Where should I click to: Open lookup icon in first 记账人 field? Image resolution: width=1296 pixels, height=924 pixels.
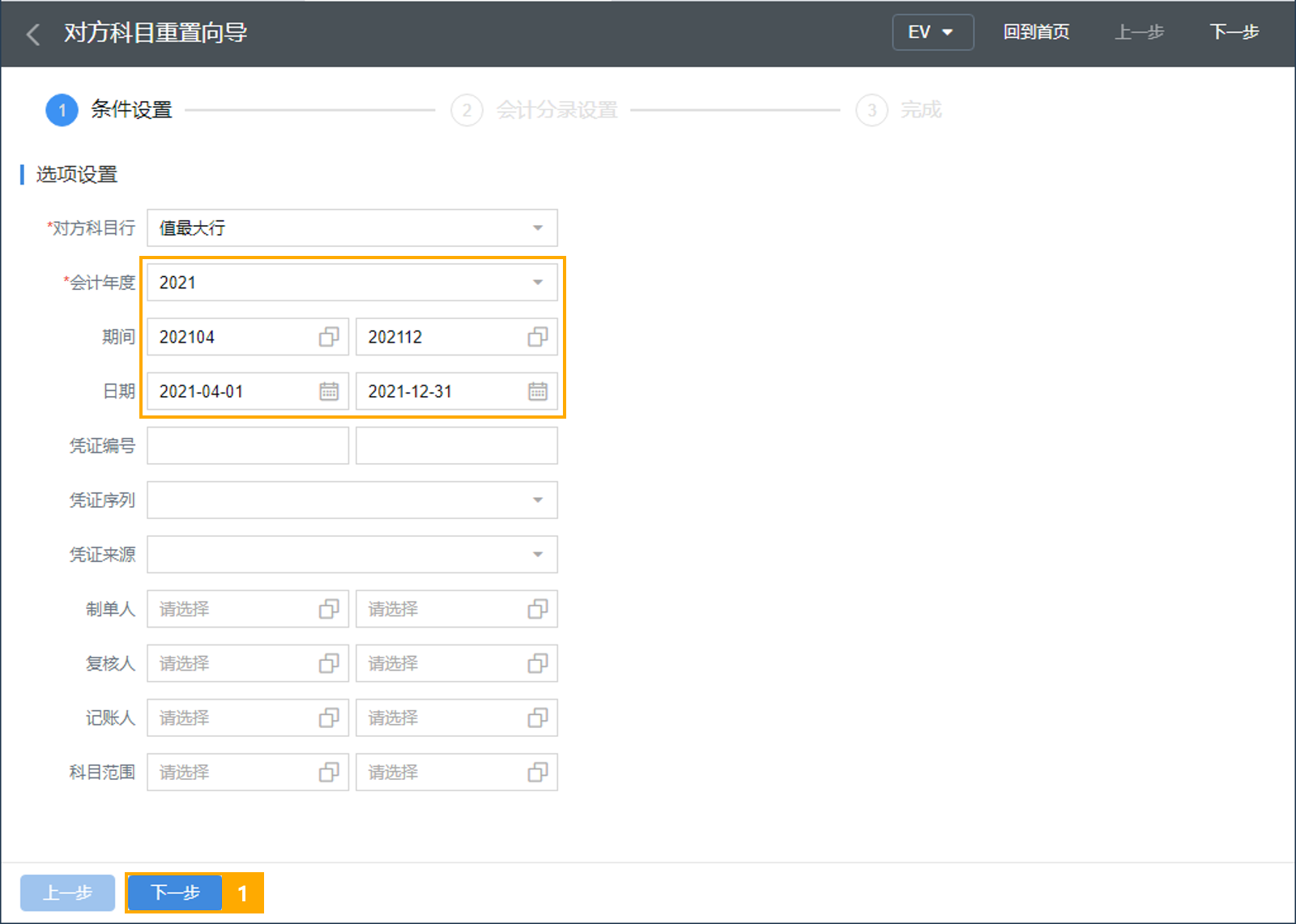(x=329, y=717)
